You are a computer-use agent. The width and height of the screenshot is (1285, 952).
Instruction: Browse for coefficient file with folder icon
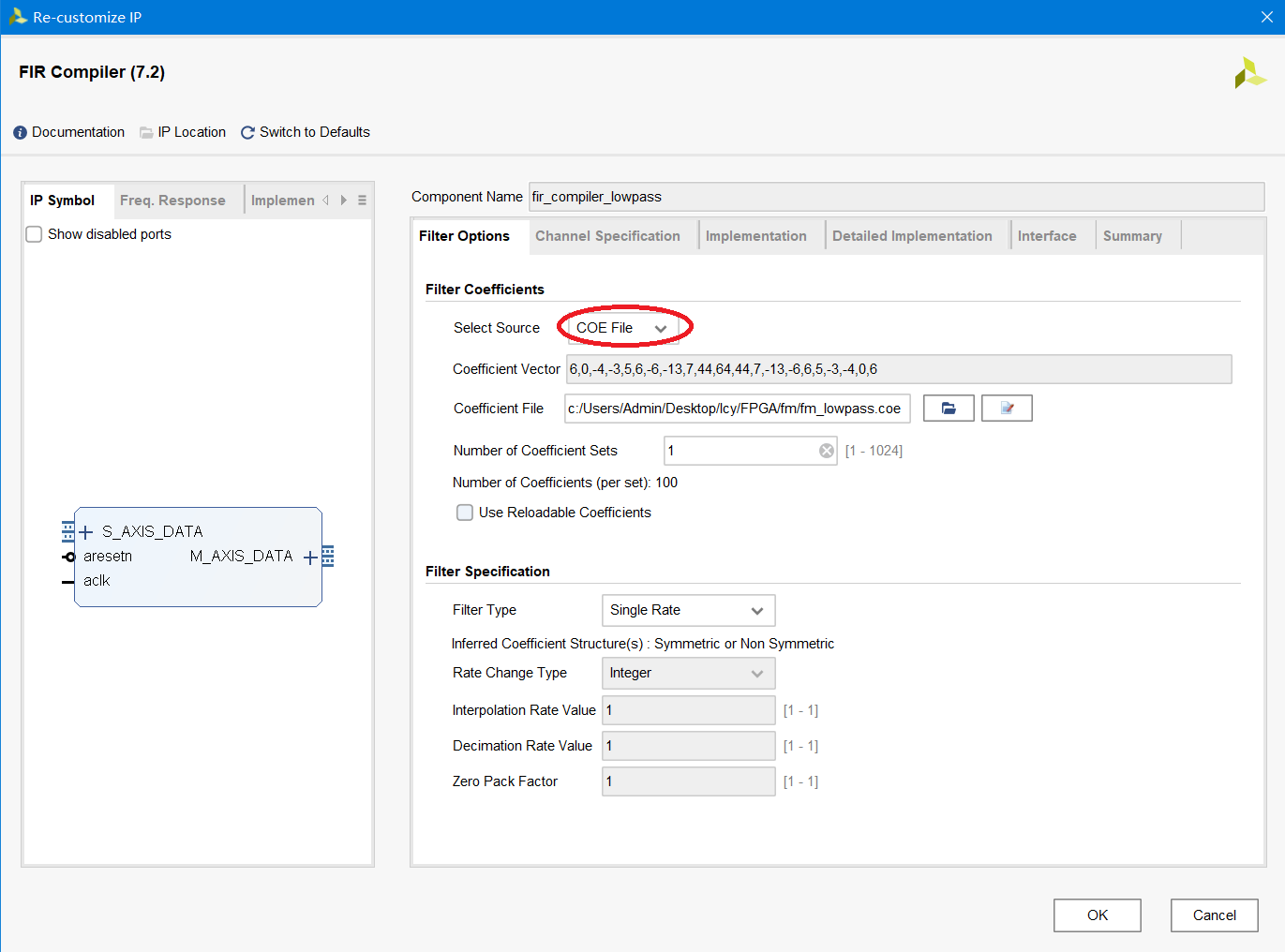949,409
